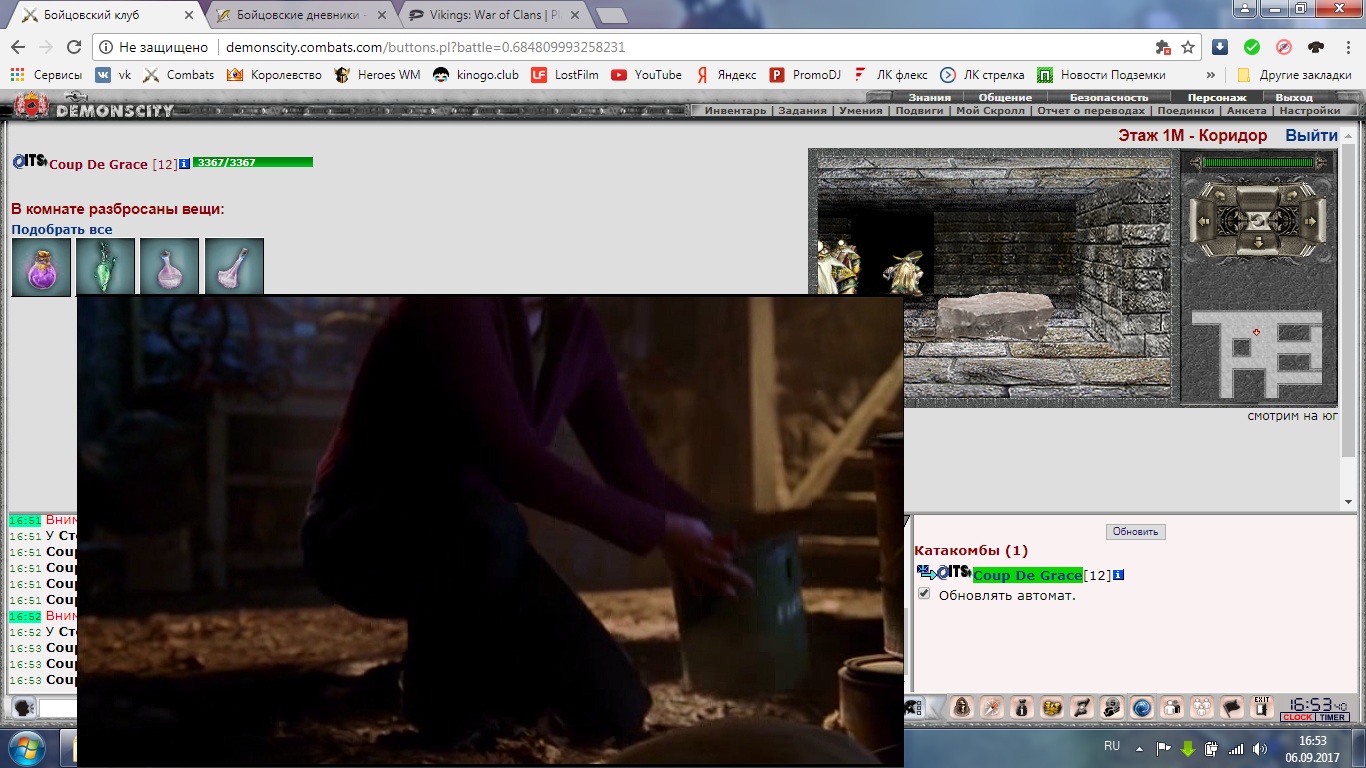
Task: Click the coin hand-over icon
Action: (x=1112, y=707)
